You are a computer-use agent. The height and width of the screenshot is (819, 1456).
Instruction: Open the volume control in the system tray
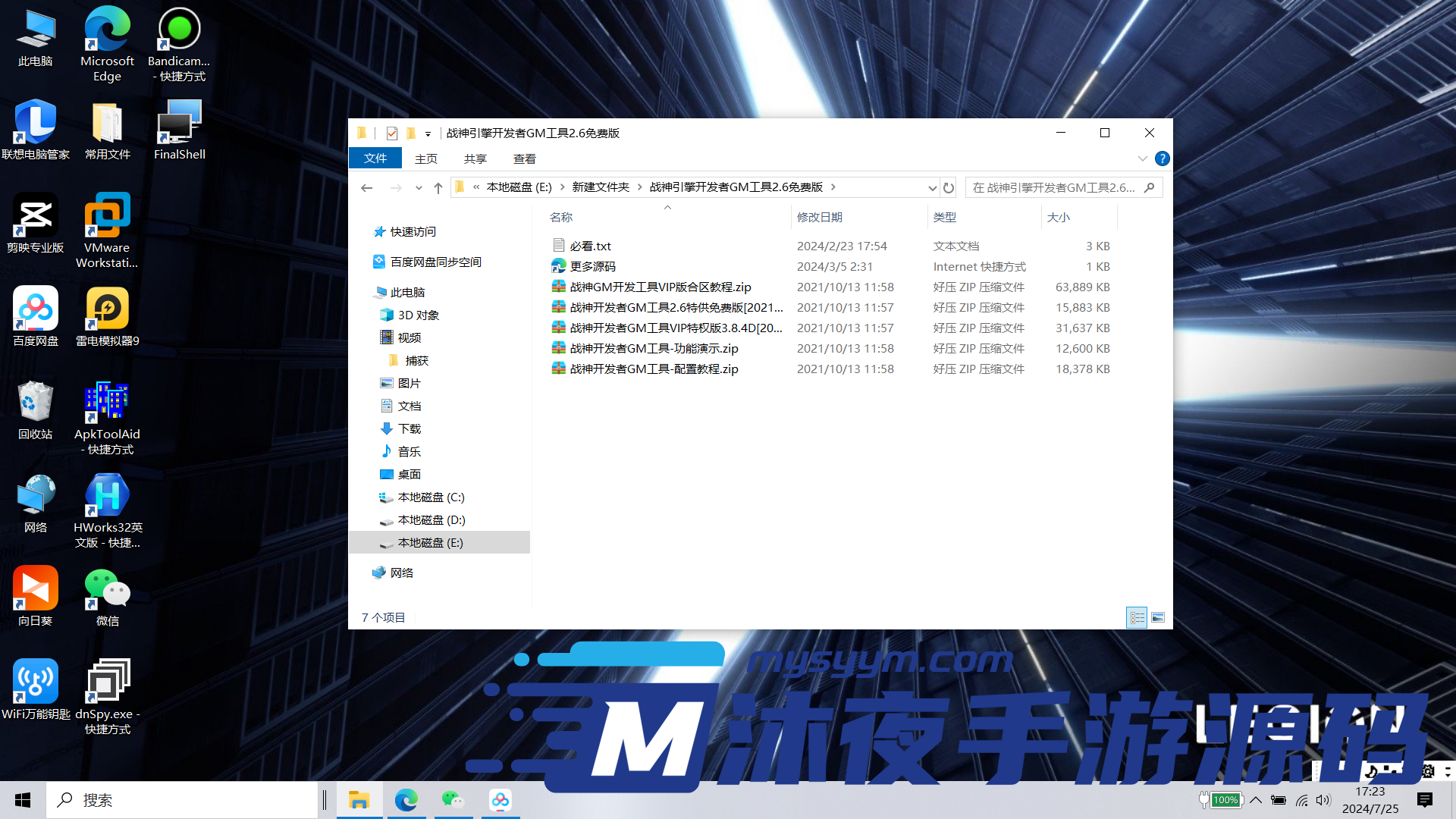click(x=1323, y=799)
